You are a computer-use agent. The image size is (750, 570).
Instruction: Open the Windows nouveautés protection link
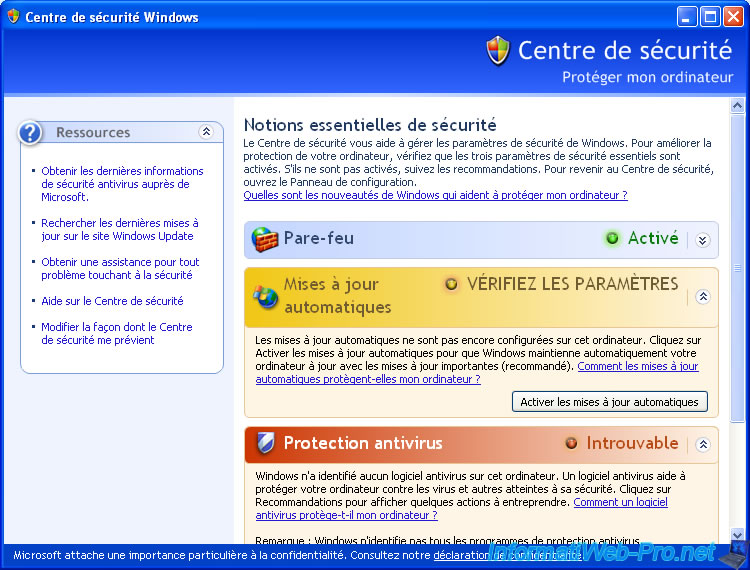click(x=435, y=195)
